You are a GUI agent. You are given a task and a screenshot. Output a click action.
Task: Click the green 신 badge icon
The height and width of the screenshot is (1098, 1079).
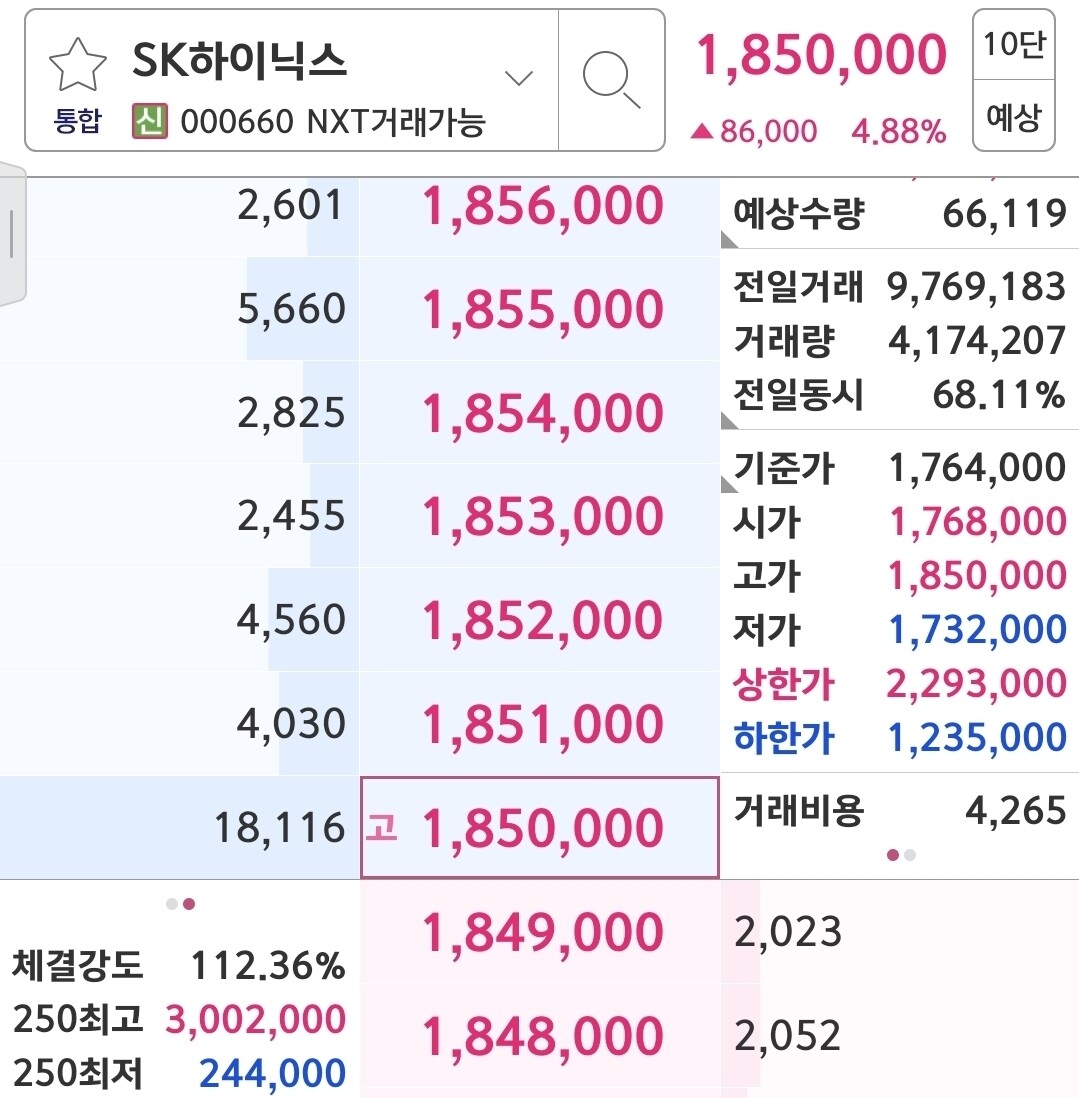click(x=149, y=120)
